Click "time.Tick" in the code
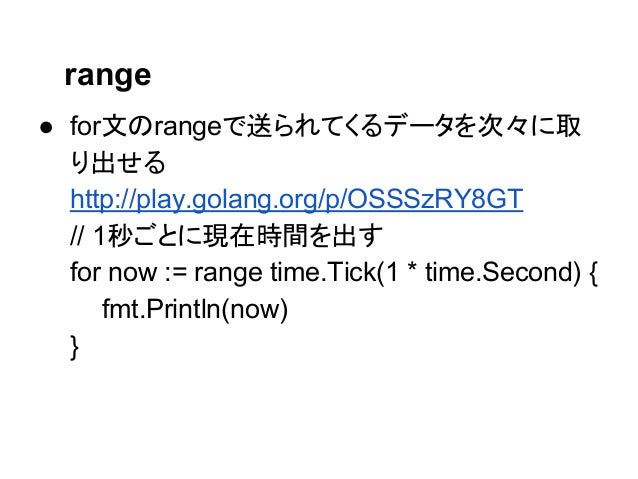Viewport: 638px width, 479px height. 323,272
